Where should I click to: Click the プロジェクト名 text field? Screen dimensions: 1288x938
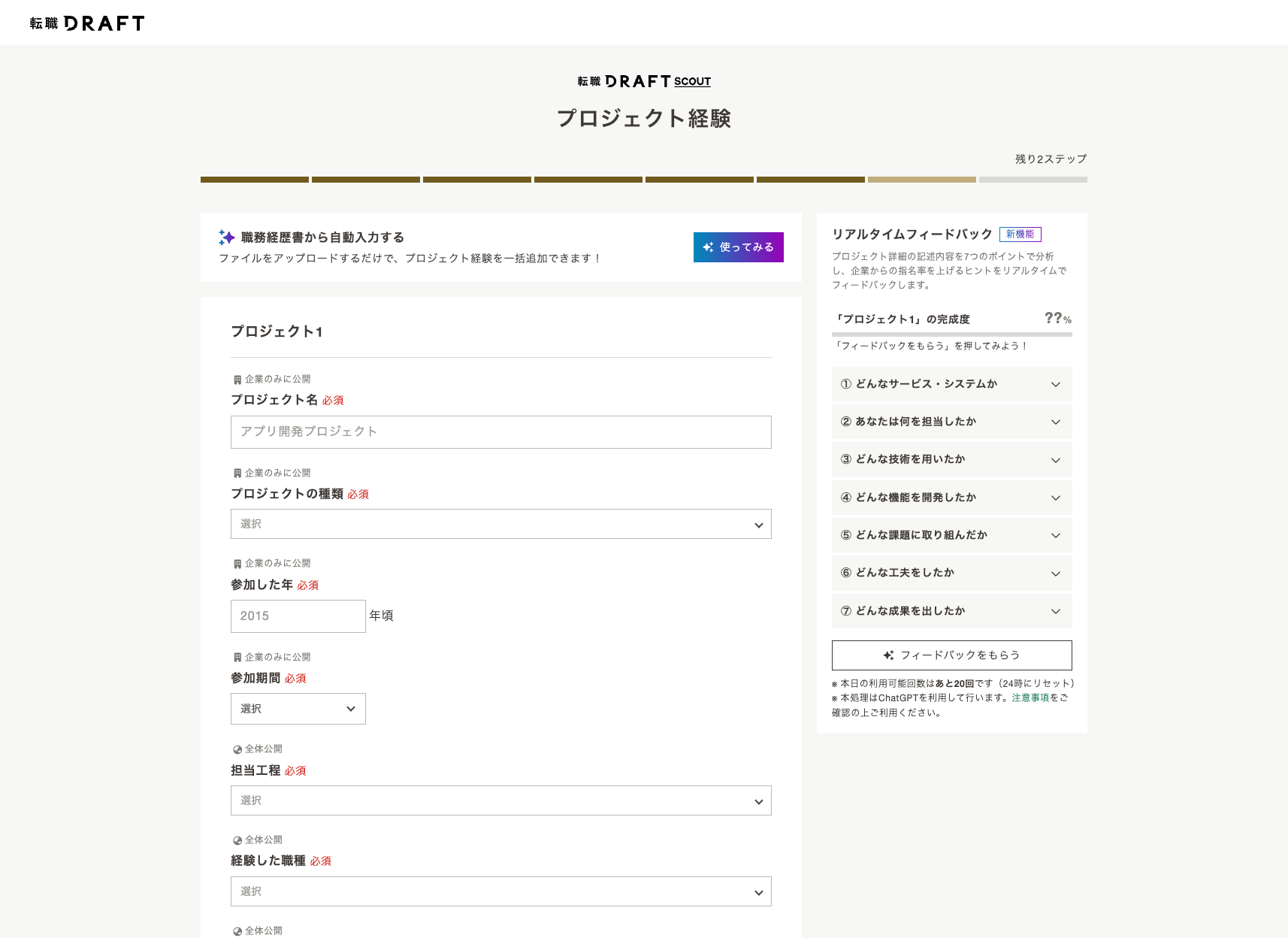point(500,432)
